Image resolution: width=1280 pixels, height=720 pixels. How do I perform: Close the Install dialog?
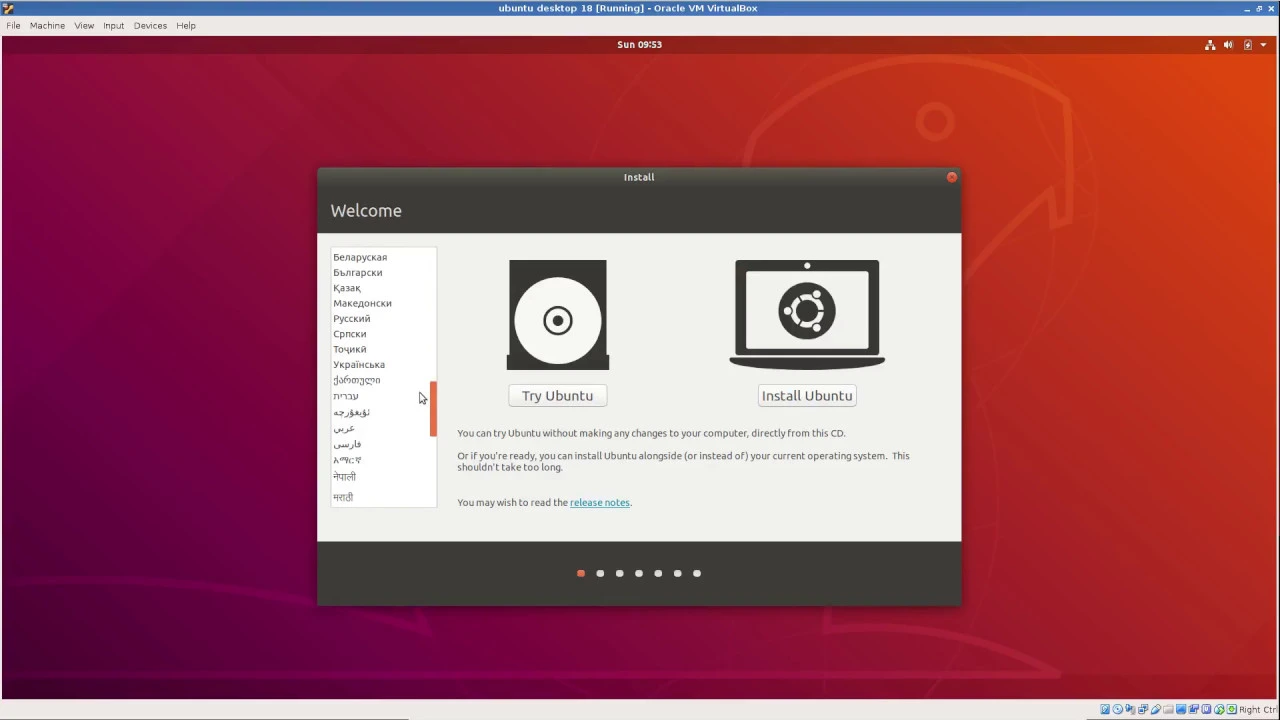[x=952, y=177]
